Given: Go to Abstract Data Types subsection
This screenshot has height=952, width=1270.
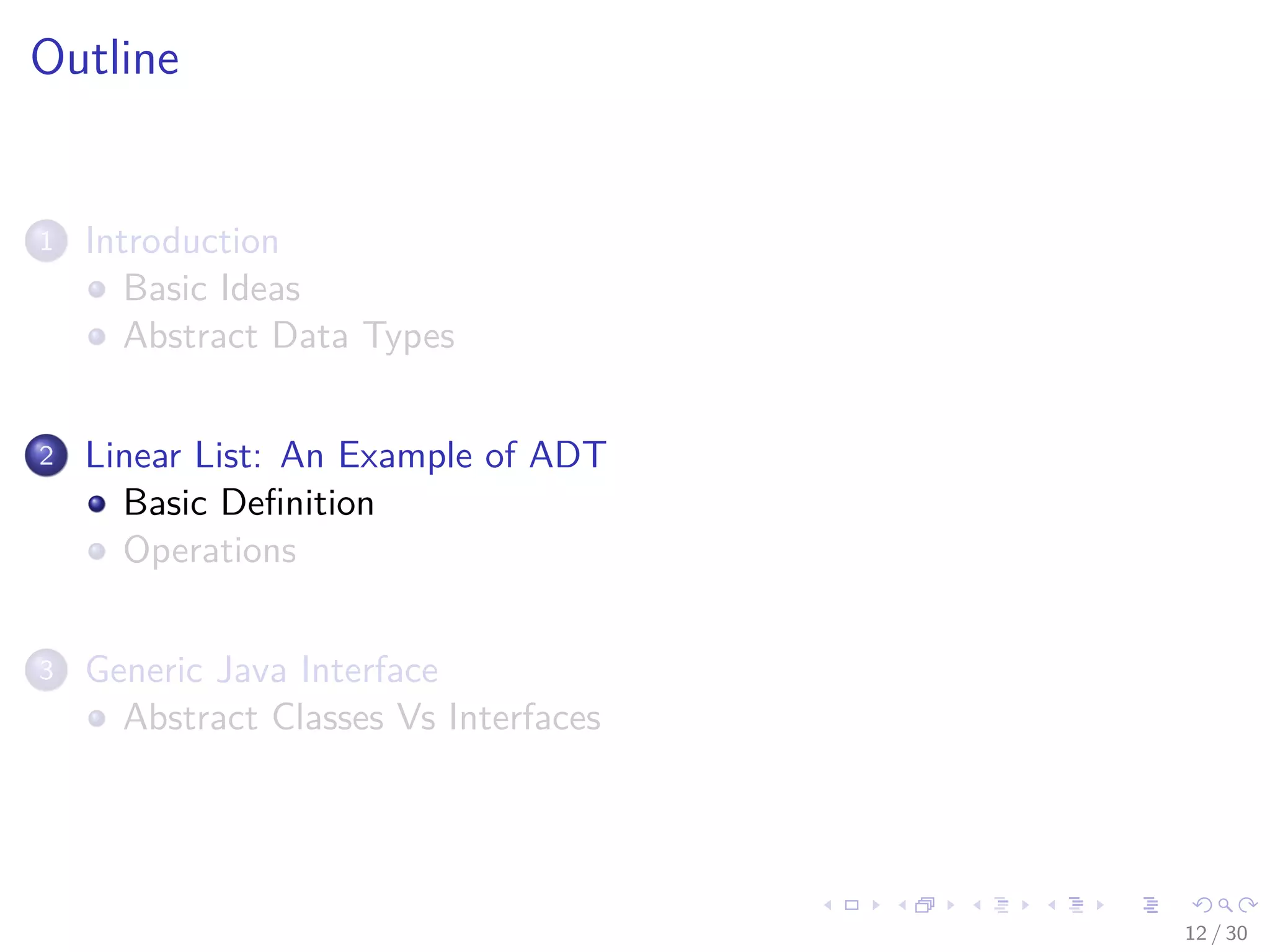Looking at the screenshot, I should pos(288,336).
